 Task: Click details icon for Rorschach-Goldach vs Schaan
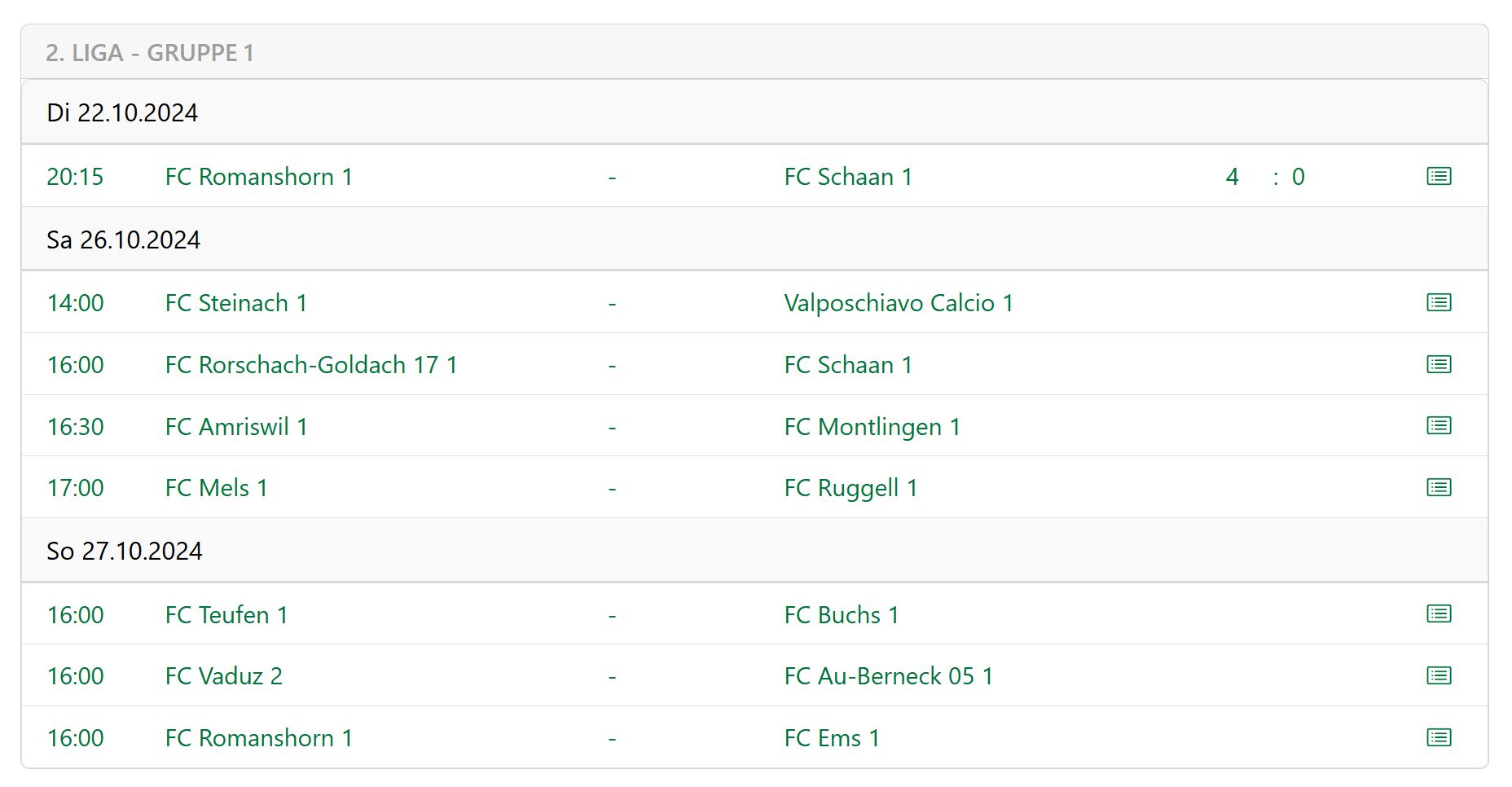[x=1439, y=364]
